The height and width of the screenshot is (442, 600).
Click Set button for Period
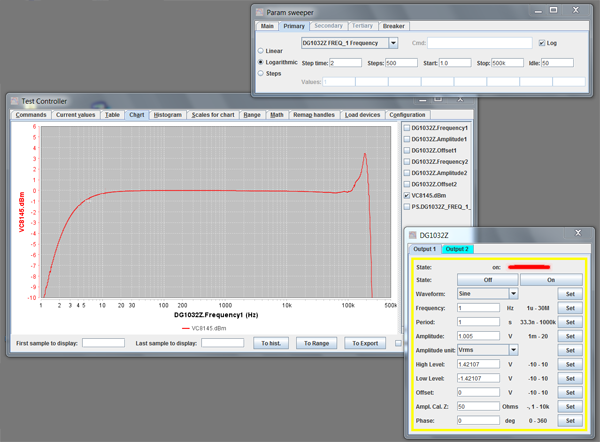pos(570,322)
